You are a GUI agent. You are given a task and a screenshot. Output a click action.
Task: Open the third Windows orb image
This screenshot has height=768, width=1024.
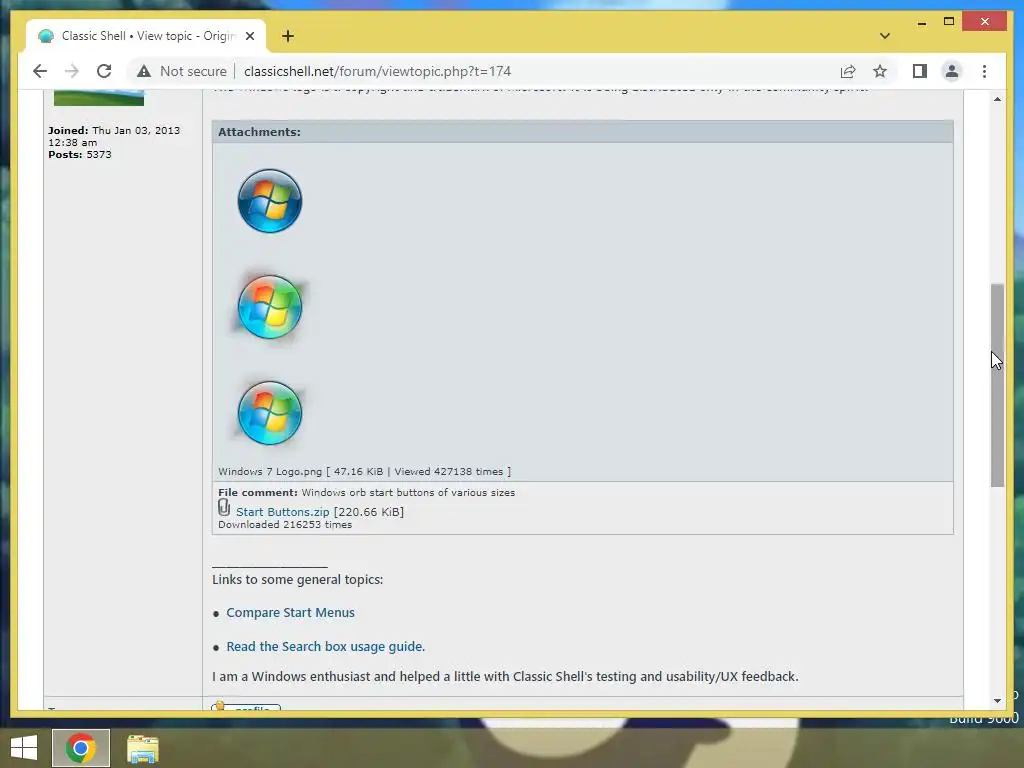pyautogui.click(x=270, y=413)
